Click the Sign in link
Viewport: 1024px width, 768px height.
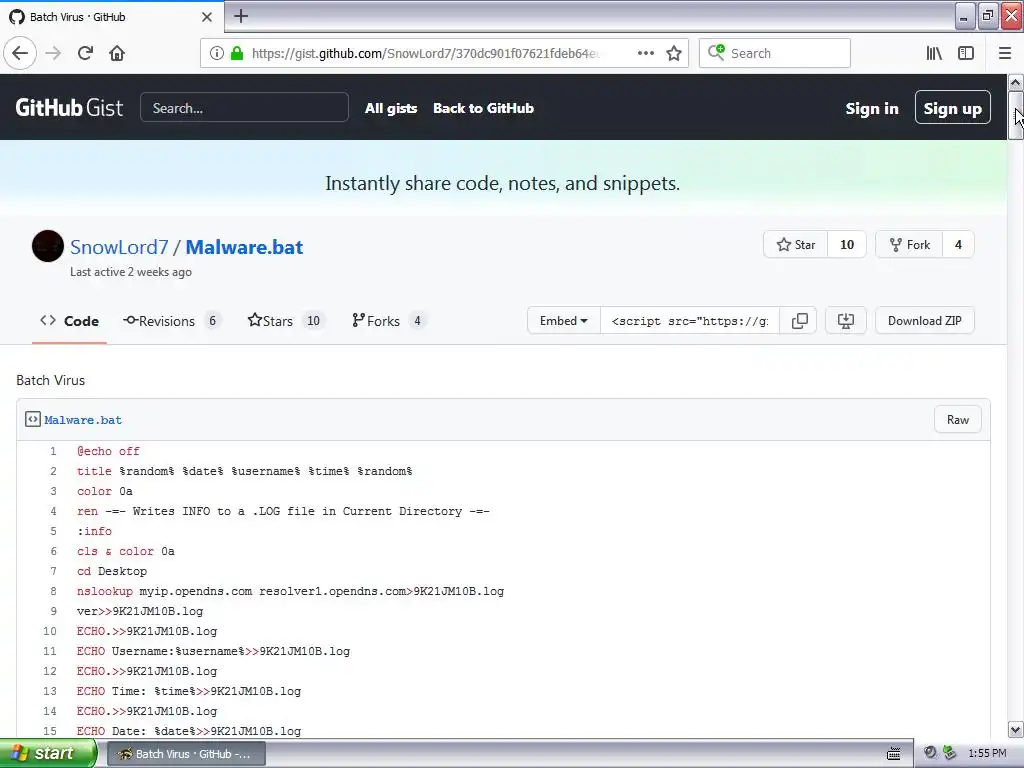(872, 108)
